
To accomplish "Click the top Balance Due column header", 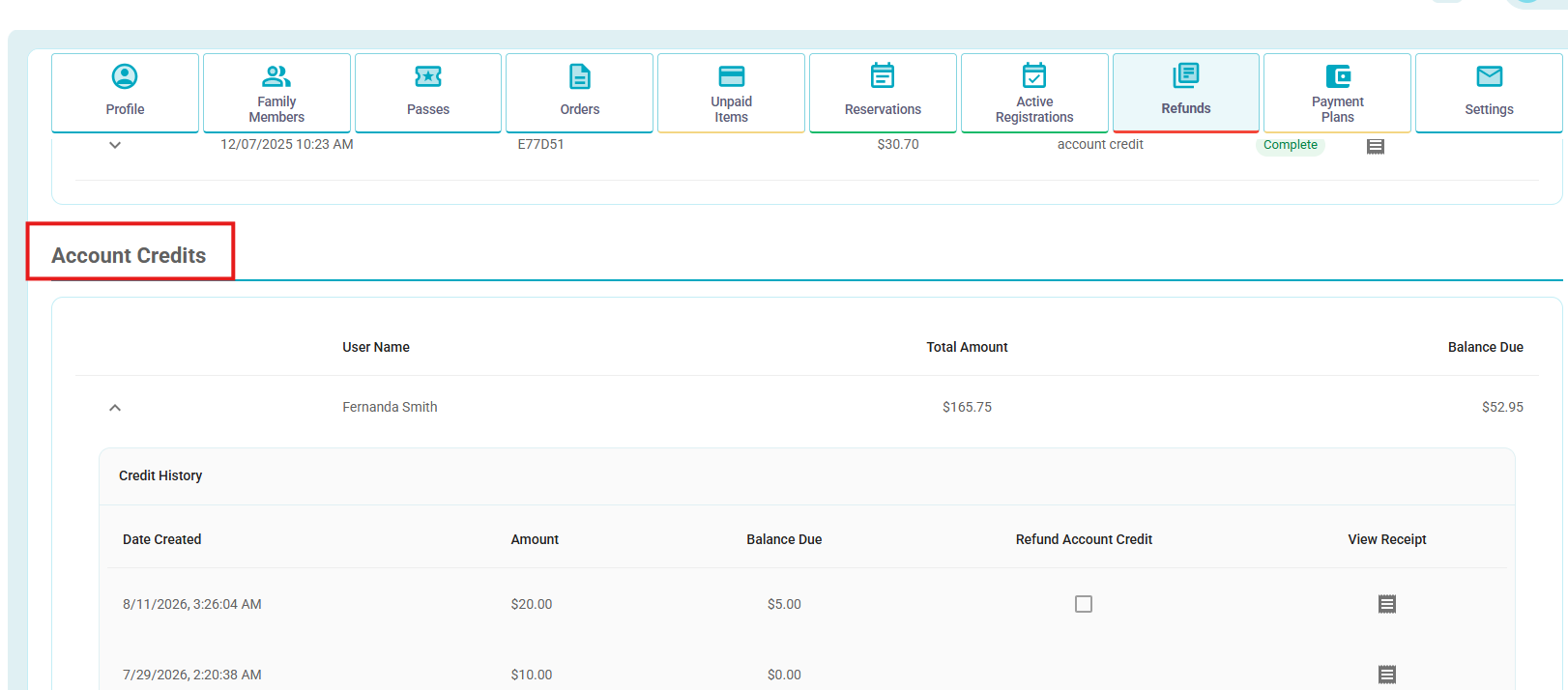I will coord(1486,347).
